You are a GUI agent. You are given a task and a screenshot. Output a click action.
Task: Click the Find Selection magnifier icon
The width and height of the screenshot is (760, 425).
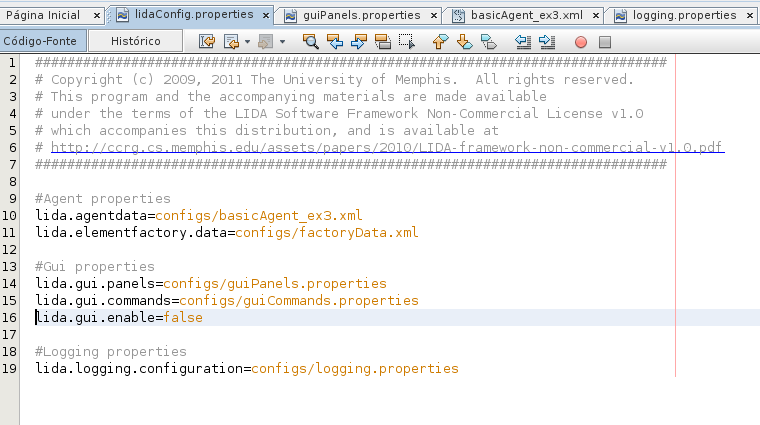[311, 41]
